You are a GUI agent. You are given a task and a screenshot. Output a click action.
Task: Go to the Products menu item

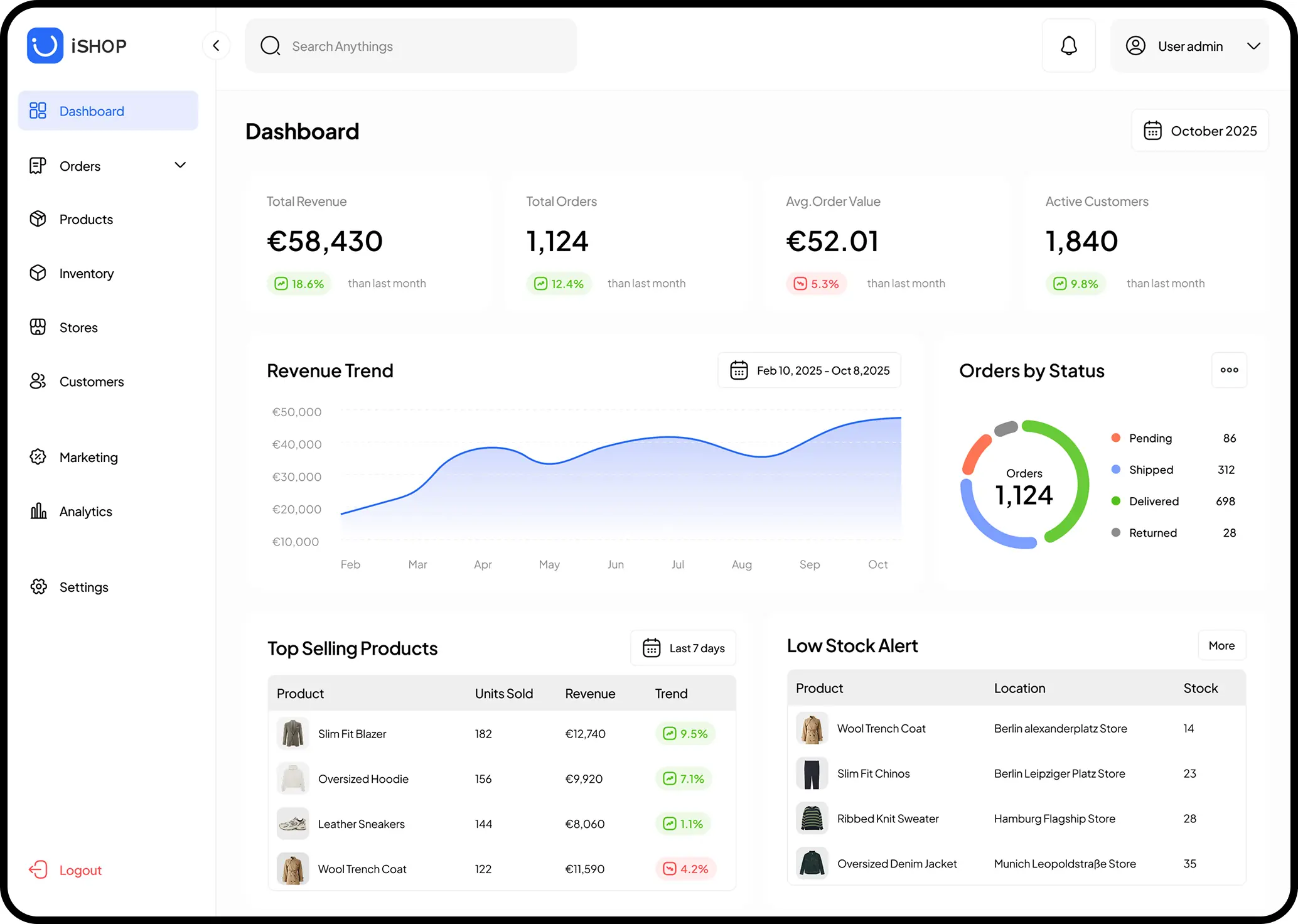coord(86,220)
